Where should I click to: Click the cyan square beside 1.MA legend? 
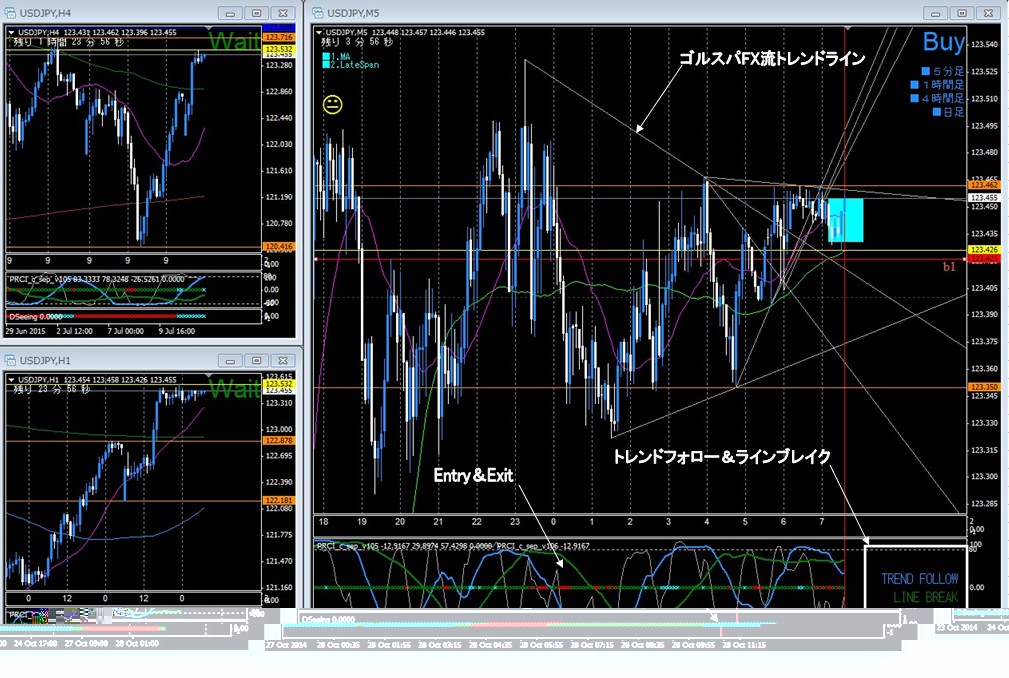pos(326,57)
